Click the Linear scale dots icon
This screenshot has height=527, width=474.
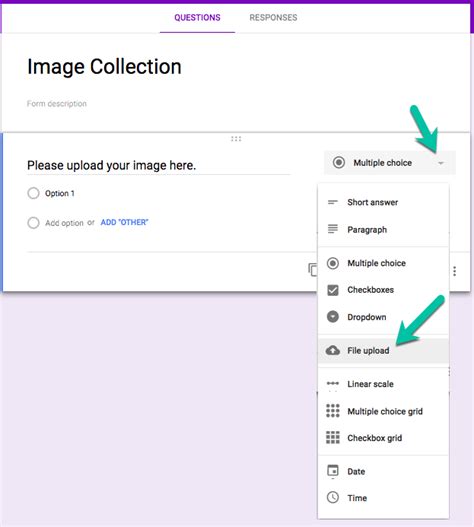tap(333, 383)
